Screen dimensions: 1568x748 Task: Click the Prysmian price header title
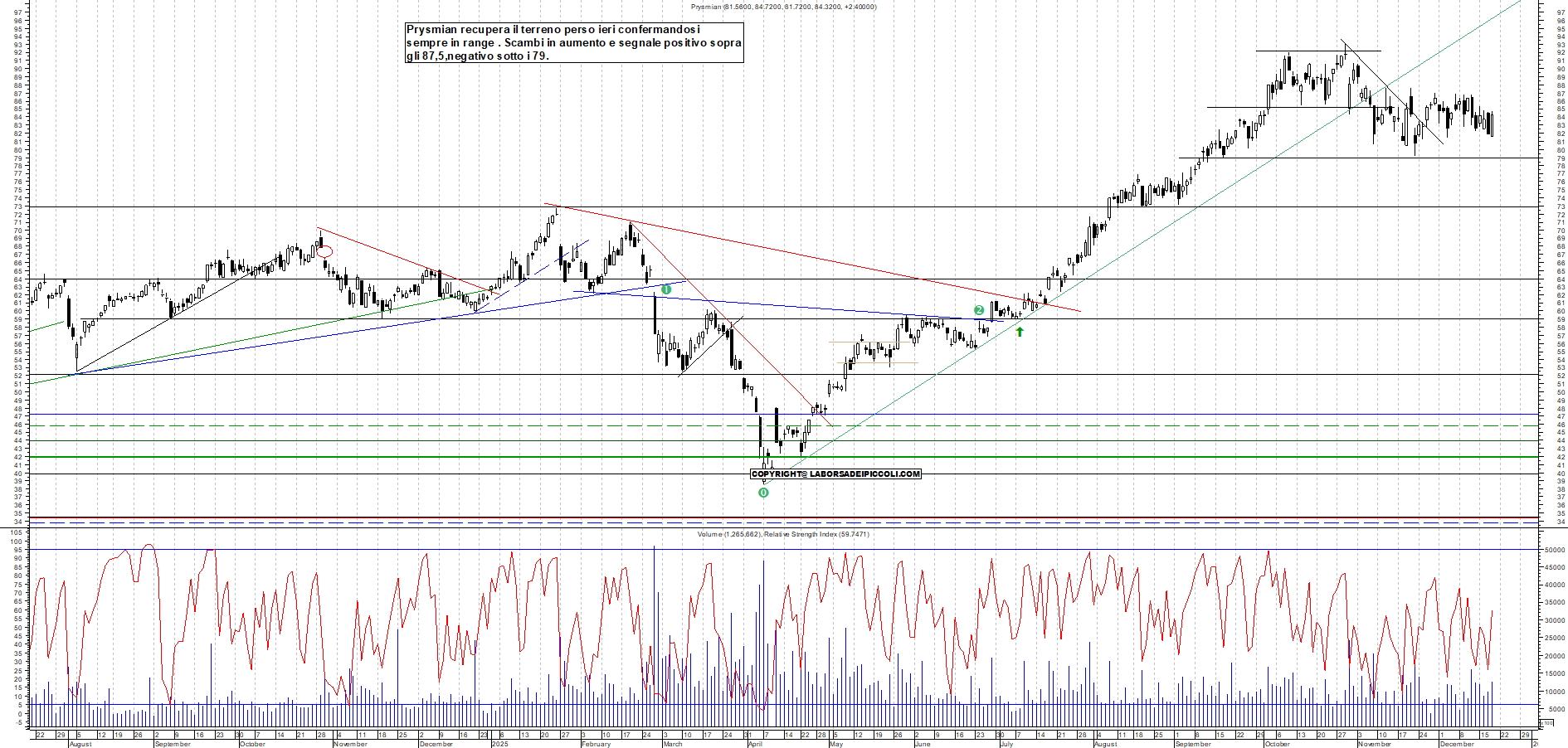[x=783, y=7]
